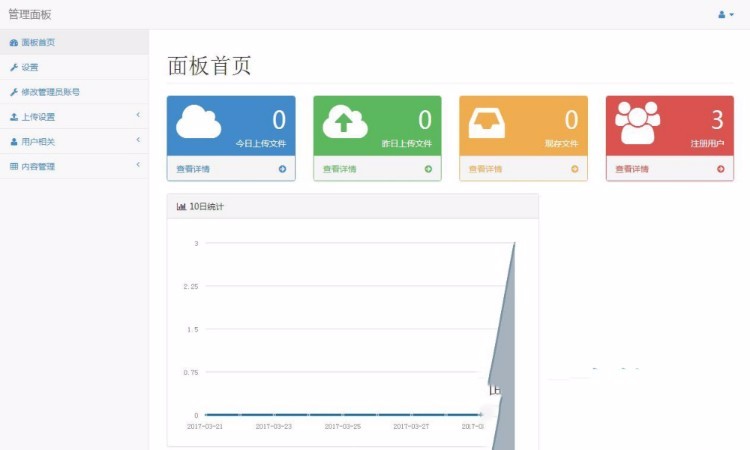Click the 管理面板 brand title
750x450 pixels.
(x=30, y=14)
